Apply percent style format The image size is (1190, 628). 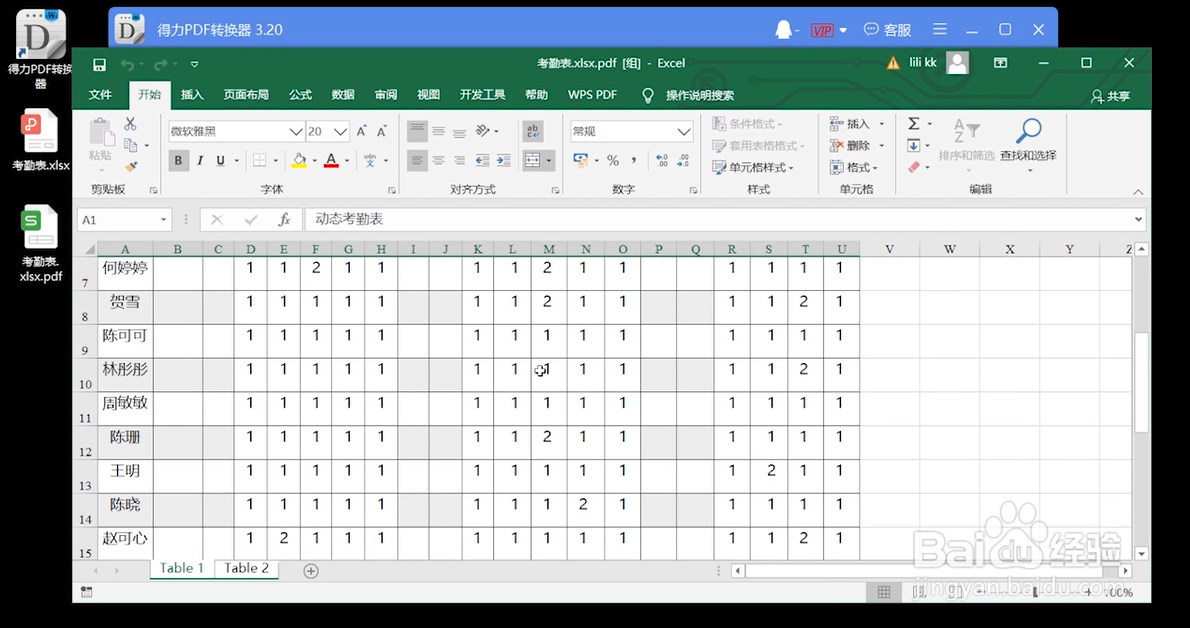pyautogui.click(x=612, y=160)
